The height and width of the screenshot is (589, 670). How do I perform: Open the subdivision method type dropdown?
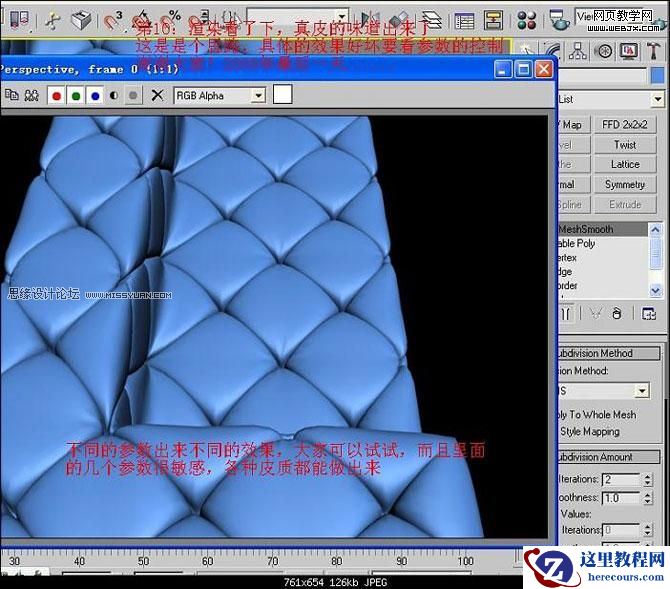click(642, 391)
